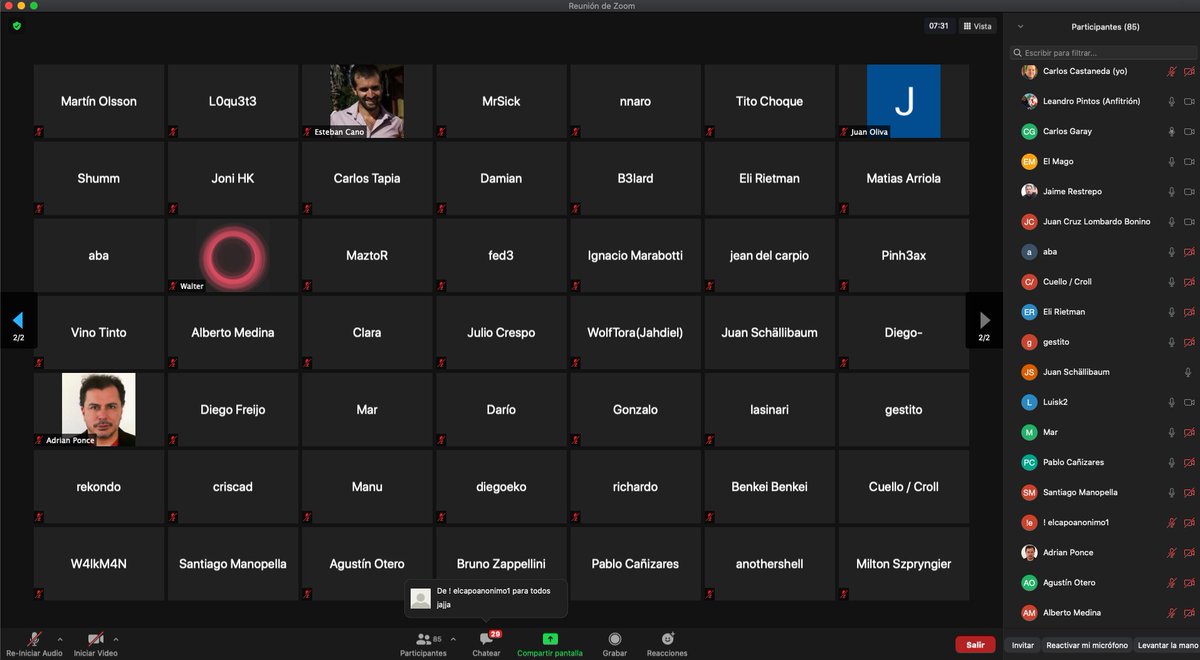The width and height of the screenshot is (1200, 660).
Task: Click Carlos Garay microphone icon in list
Action: point(1171,131)
